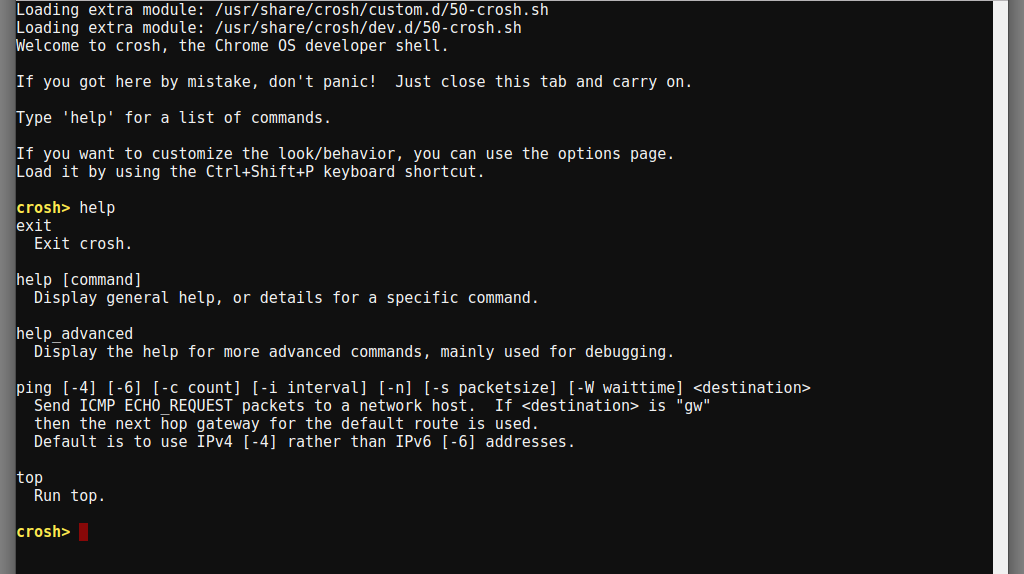Click the 'help_advanced' command entry
This screenshot has height=574, width=1024.
(74, 334)
